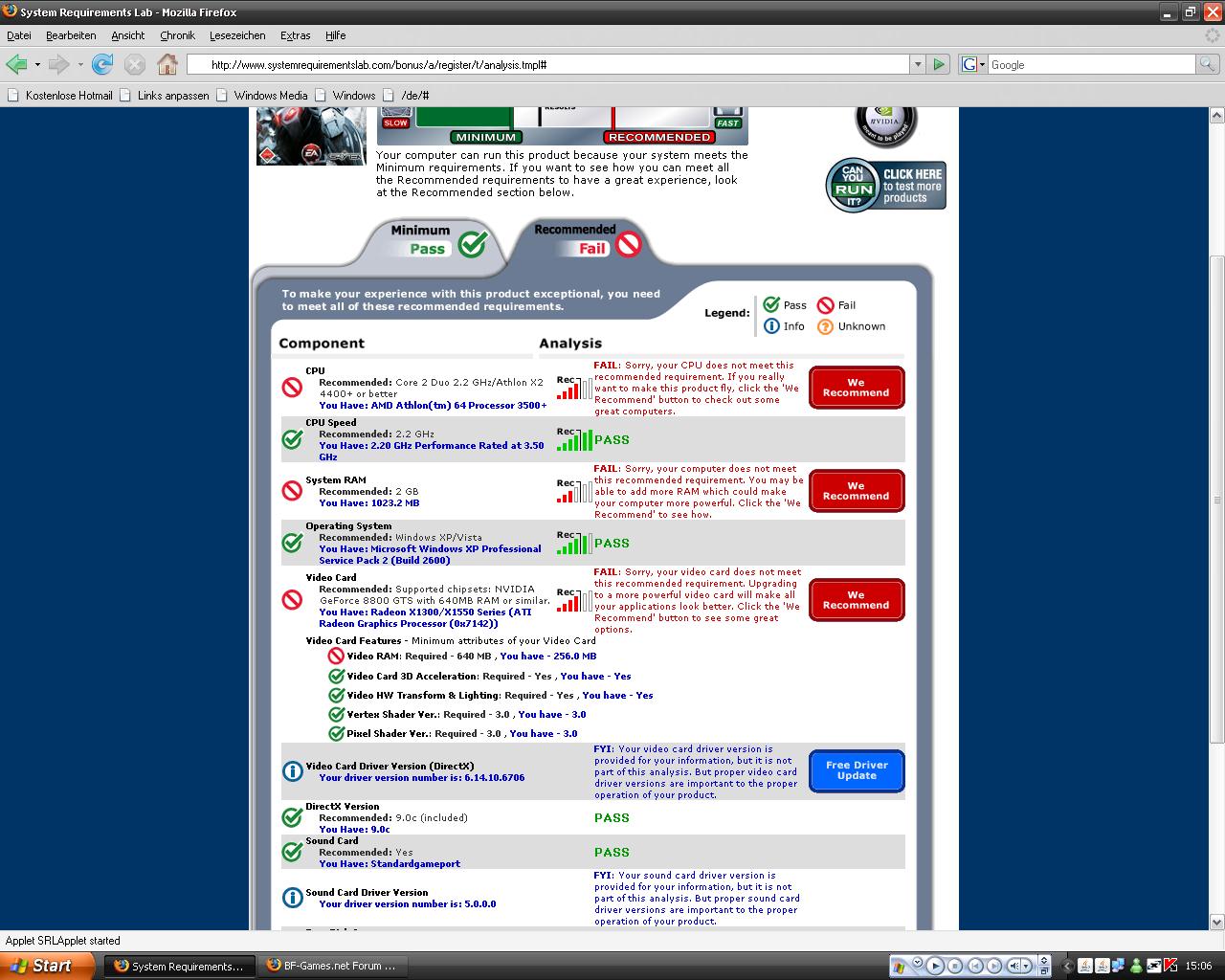Click the pass checkmark beside Sound Card
Screen dimensions: 1225x980
point(292,852)
